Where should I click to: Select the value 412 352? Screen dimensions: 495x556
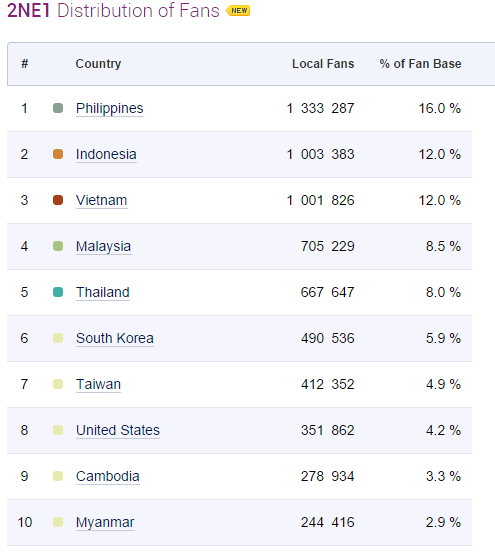pos(328,384)
